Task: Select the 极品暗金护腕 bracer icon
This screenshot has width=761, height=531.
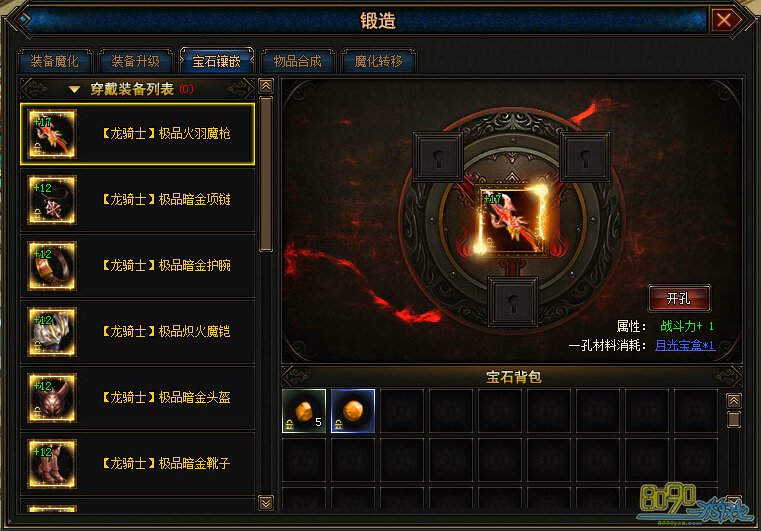Action: click(x=52, y=266)
